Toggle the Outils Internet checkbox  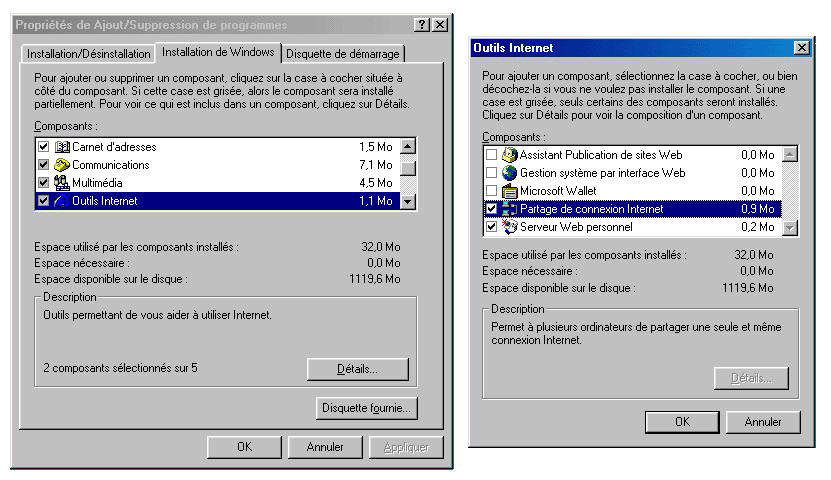click(43, 201)
